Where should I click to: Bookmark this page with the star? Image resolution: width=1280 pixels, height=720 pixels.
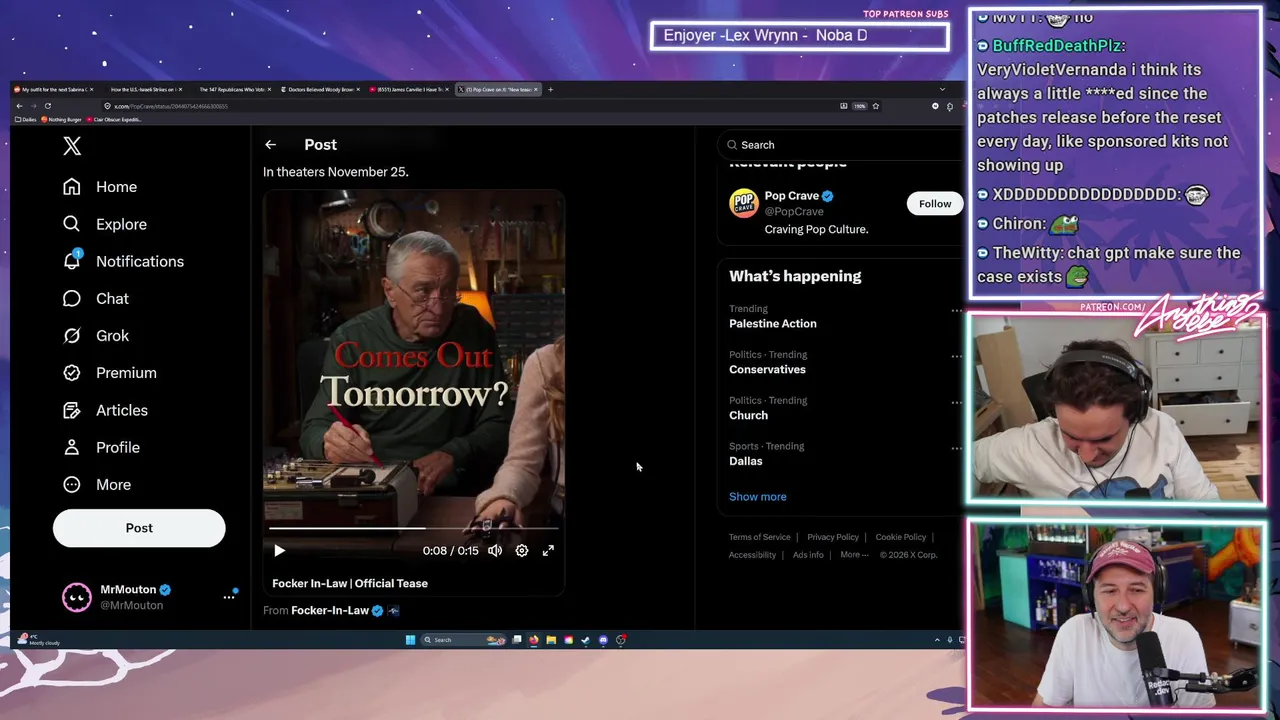point(875,106)
